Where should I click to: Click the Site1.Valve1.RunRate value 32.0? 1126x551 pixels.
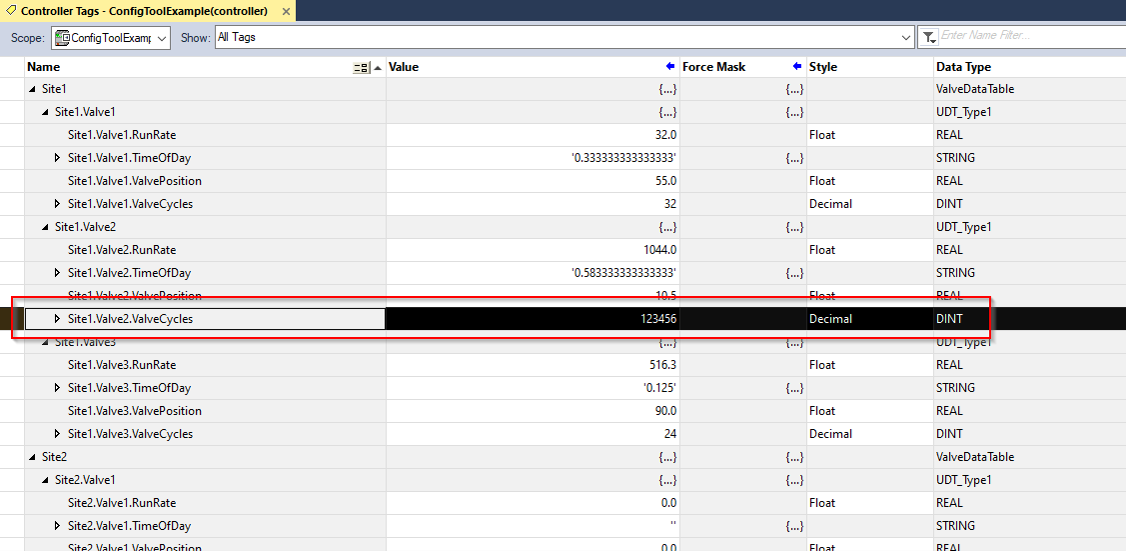click(666, 134)
